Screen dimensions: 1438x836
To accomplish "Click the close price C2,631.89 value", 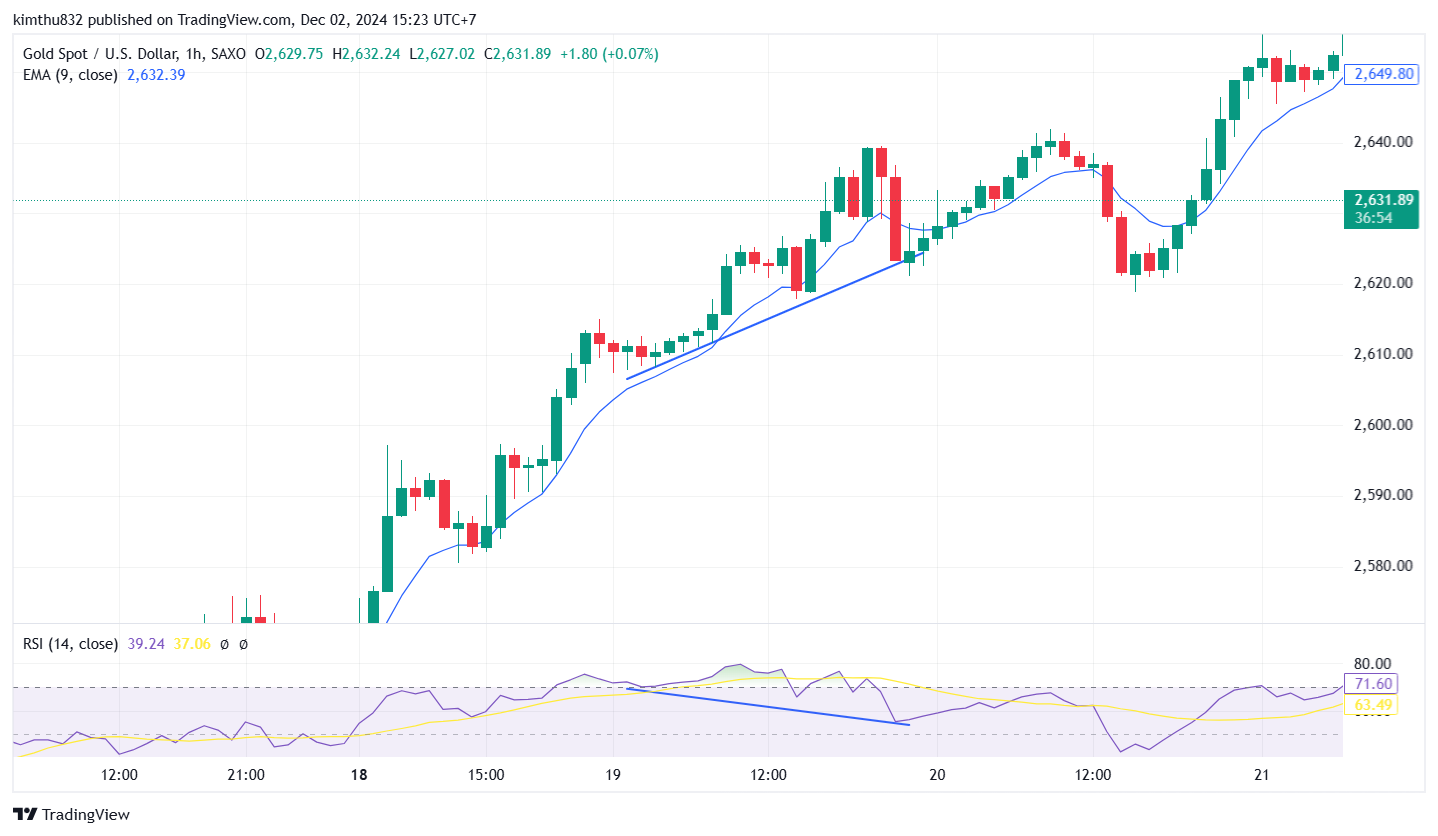I will click(517, 54).
